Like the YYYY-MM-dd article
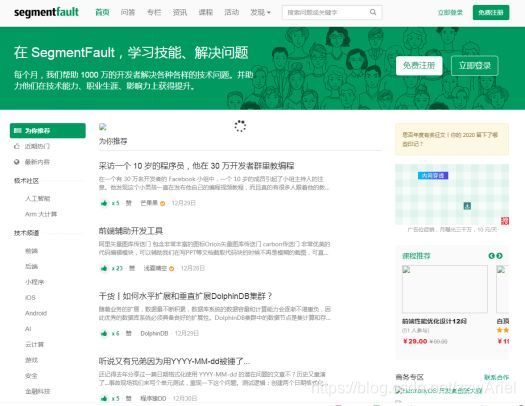 [x=104, y=398]
